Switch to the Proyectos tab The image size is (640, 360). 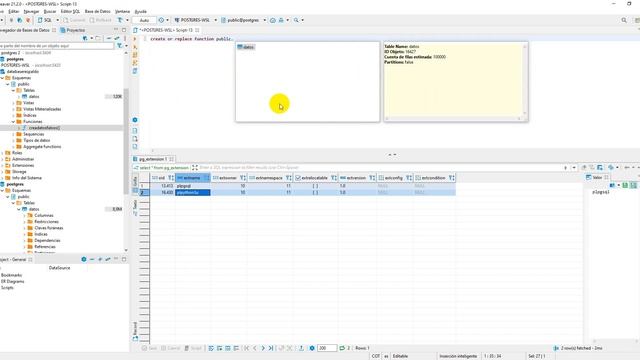pos(73,30)
